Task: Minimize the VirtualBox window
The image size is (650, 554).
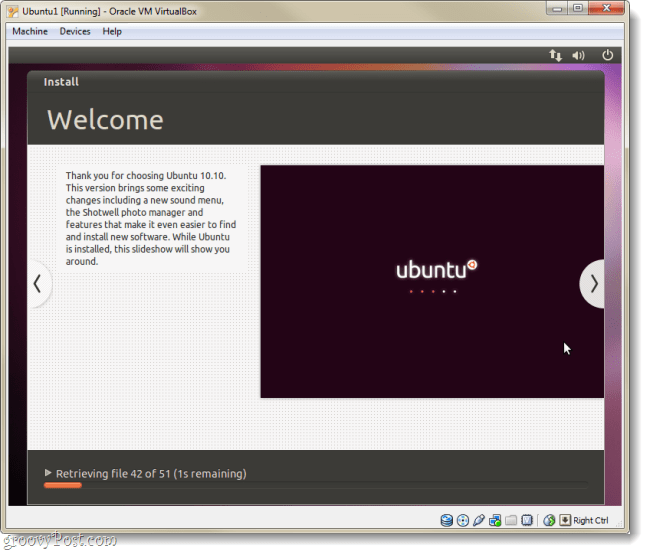Action: [557, 8]
